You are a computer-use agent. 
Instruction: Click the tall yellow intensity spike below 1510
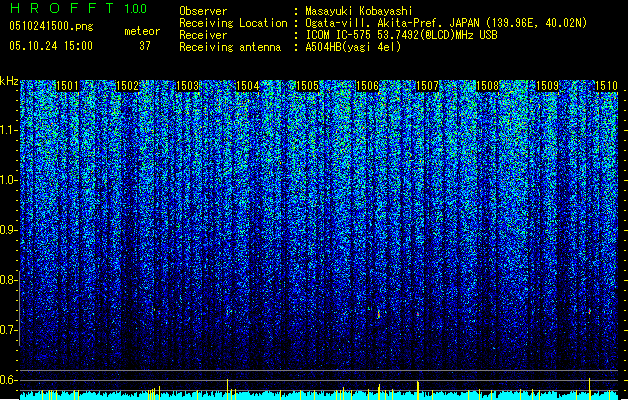(x=590, y=389)
